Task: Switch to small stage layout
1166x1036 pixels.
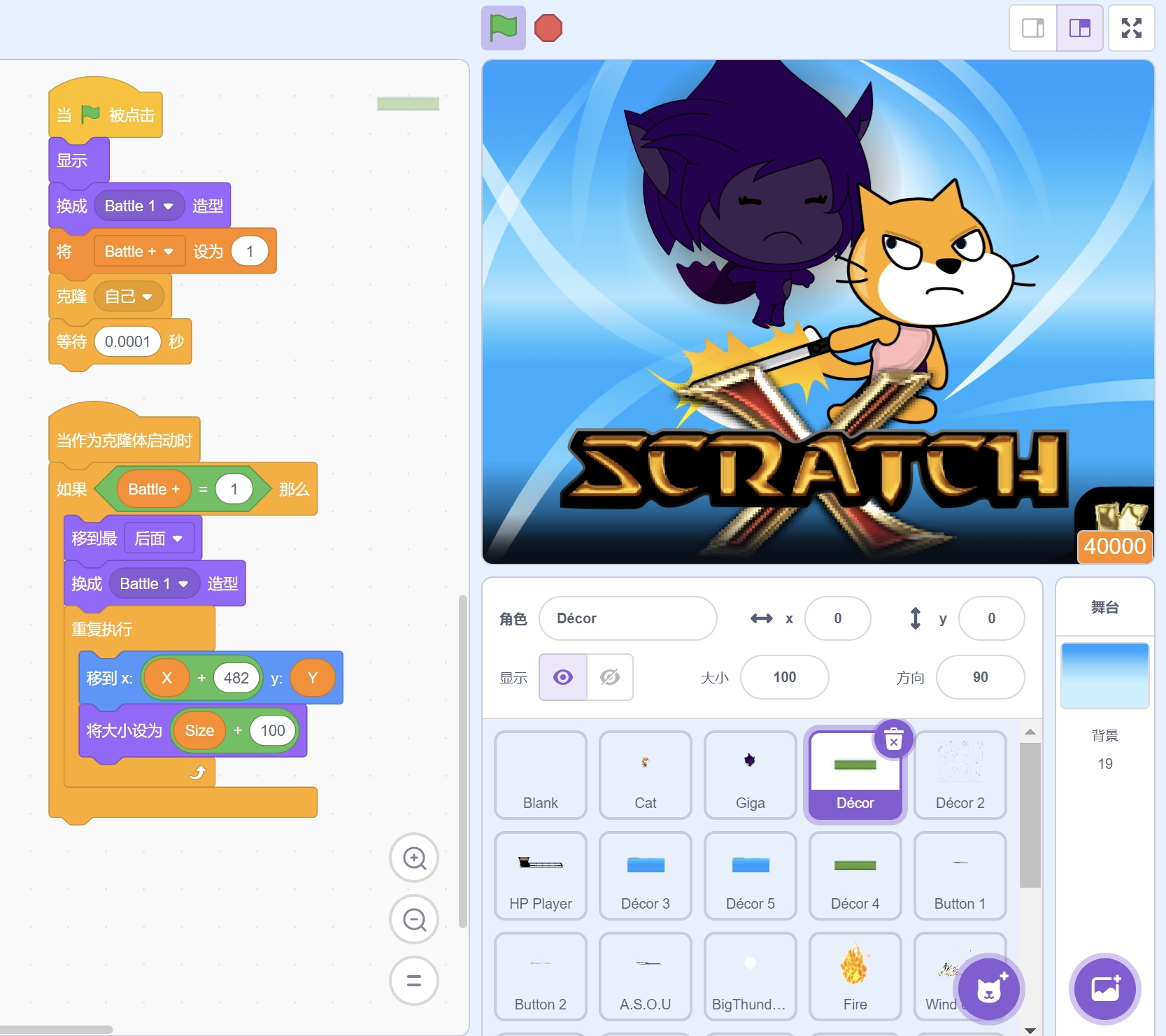Action: [1033, 28]
